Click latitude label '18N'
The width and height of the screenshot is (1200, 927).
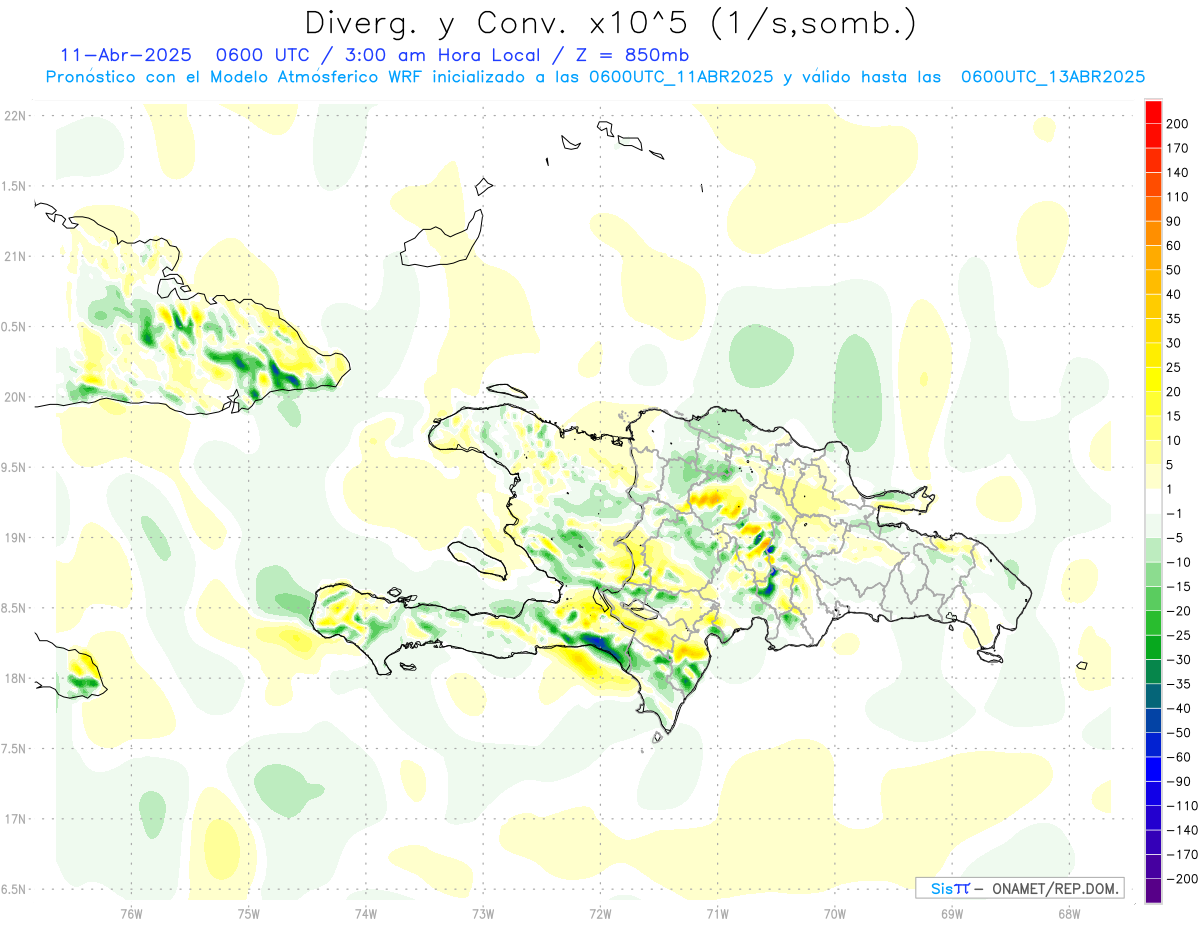(15, 678)
